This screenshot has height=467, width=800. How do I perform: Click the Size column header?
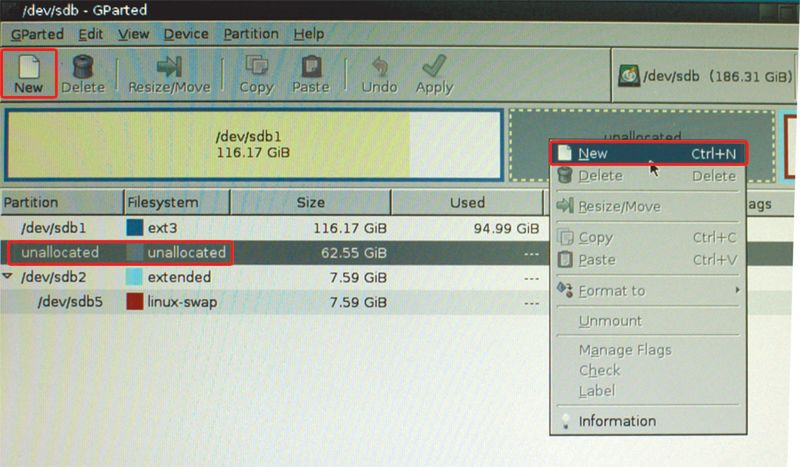pyautogui.click(x=310, y=203)
